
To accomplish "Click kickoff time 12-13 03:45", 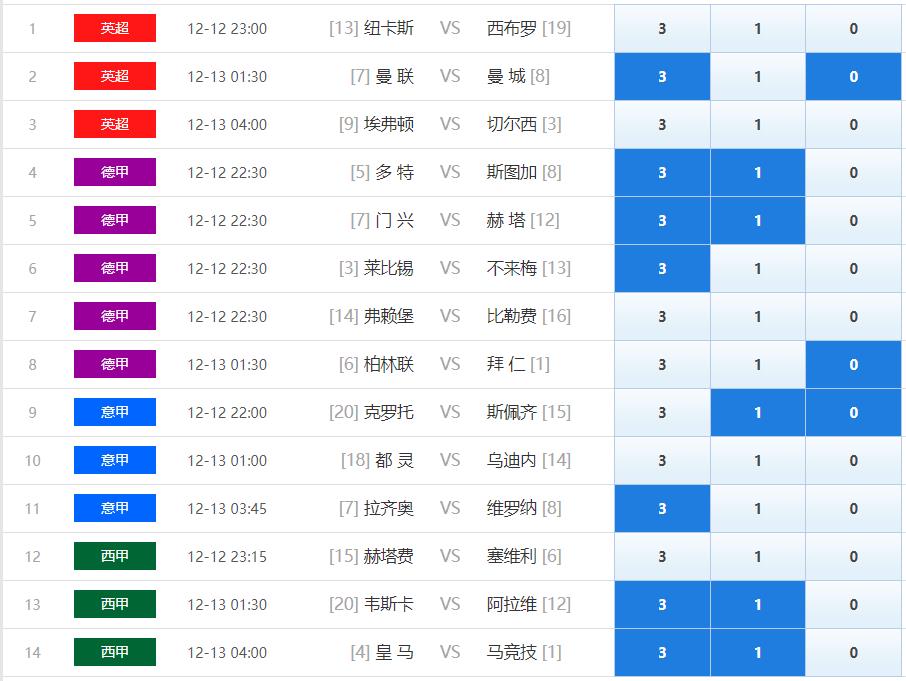I will coord(227,508).
